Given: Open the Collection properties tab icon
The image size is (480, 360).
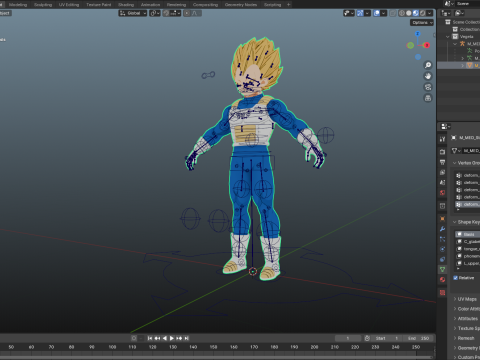Looking at the screenshot, I should [442, 206].
